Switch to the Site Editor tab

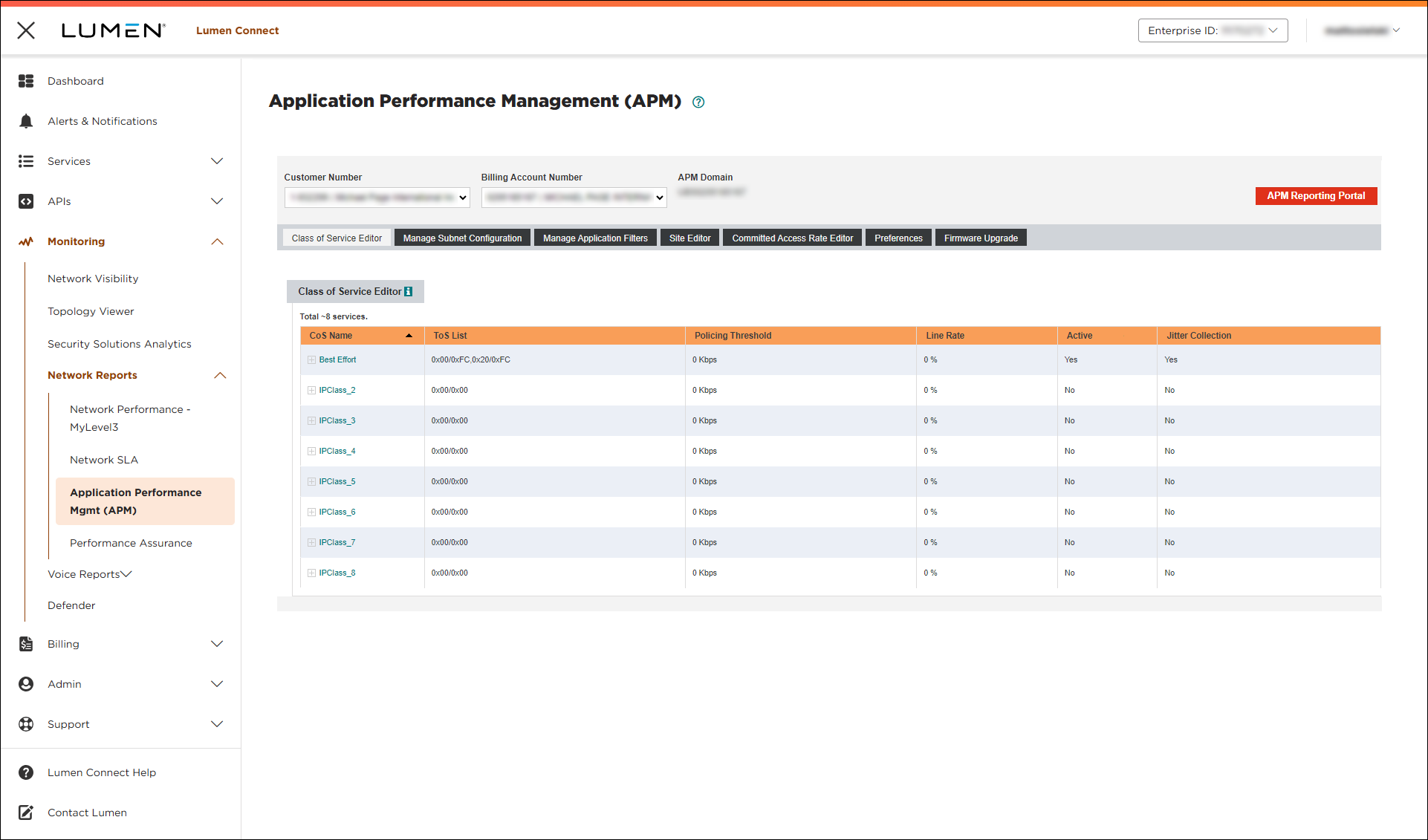[x=689, y=238]
